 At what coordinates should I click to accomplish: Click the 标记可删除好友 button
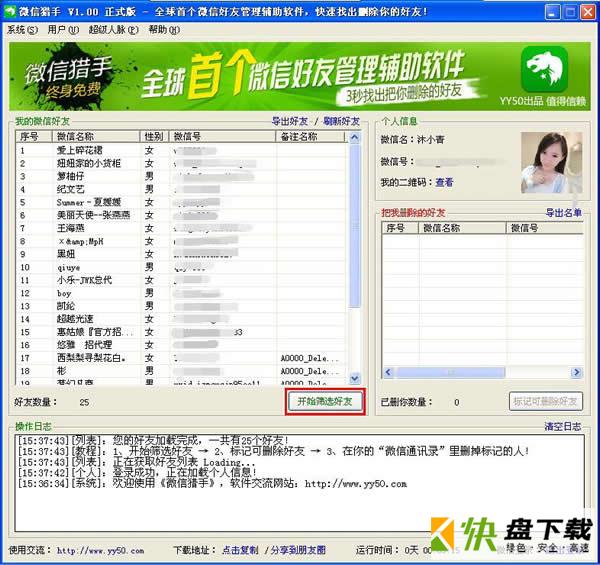(x=545, y=401)
